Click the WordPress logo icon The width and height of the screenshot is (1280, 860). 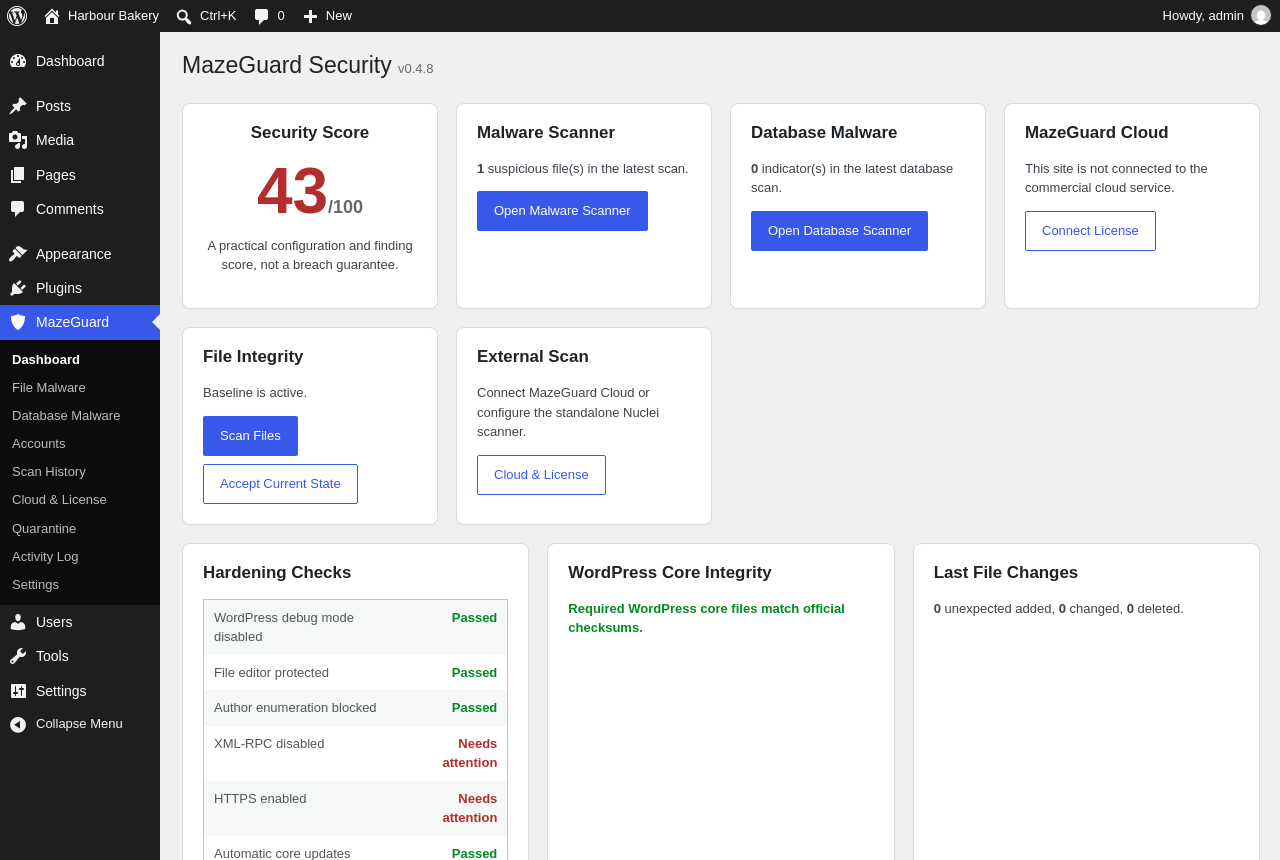pyautogui.click(x=17, y=16)
